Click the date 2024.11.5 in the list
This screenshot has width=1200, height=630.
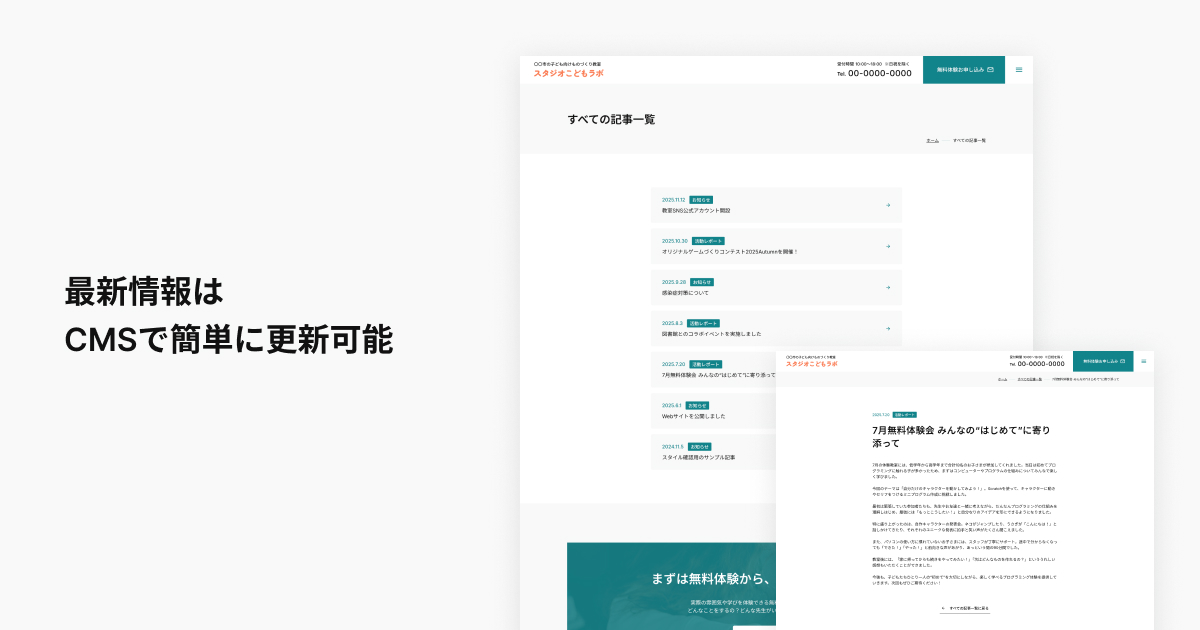[x=673, y=446]
